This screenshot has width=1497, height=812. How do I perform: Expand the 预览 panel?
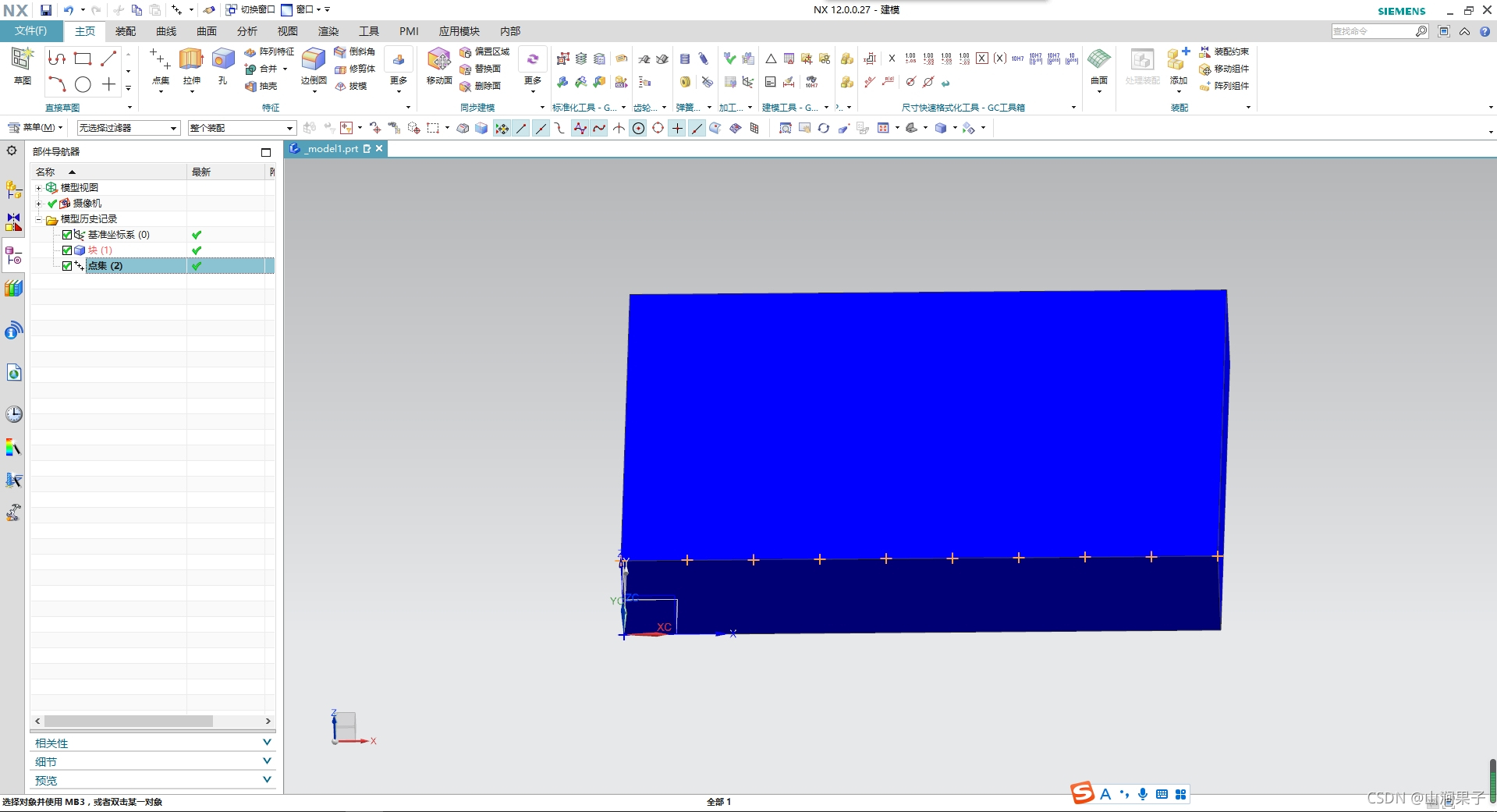[x=153, y=780]
